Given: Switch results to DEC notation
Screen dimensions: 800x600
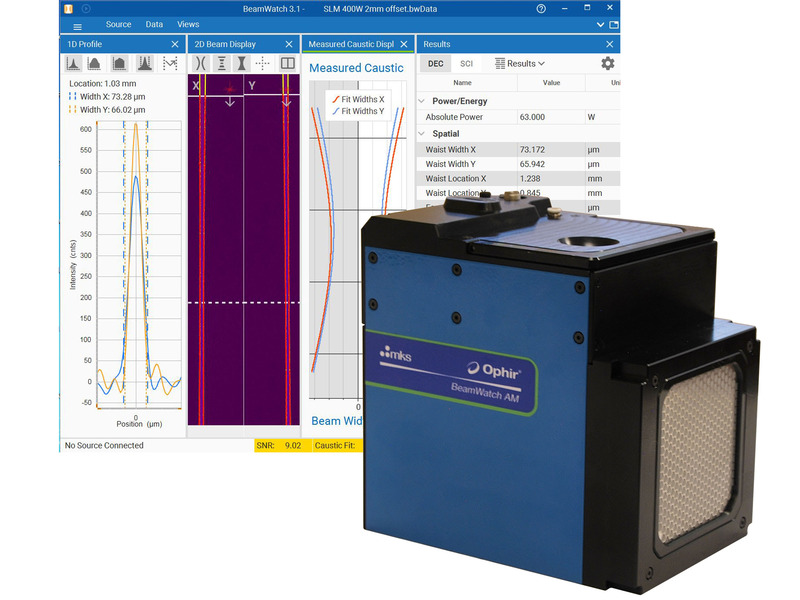Looking at the screenshot, I should click(x=436, y=63).
